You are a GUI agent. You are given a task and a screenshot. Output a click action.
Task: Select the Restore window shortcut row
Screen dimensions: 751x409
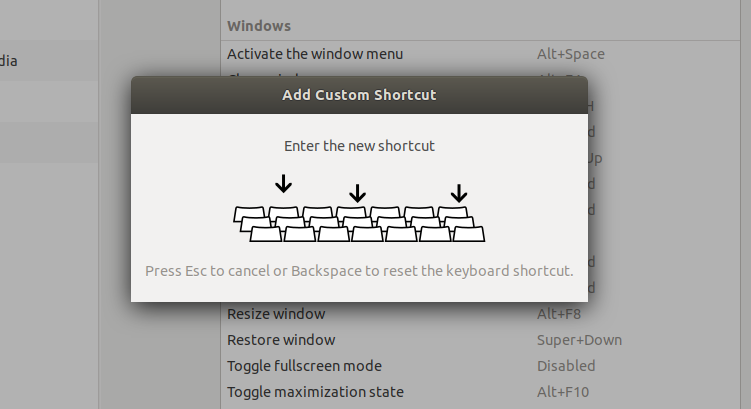481,340
